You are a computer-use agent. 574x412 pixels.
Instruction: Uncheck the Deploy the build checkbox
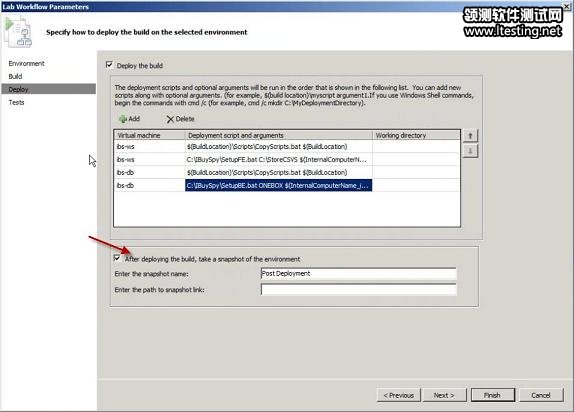point(109,65)
